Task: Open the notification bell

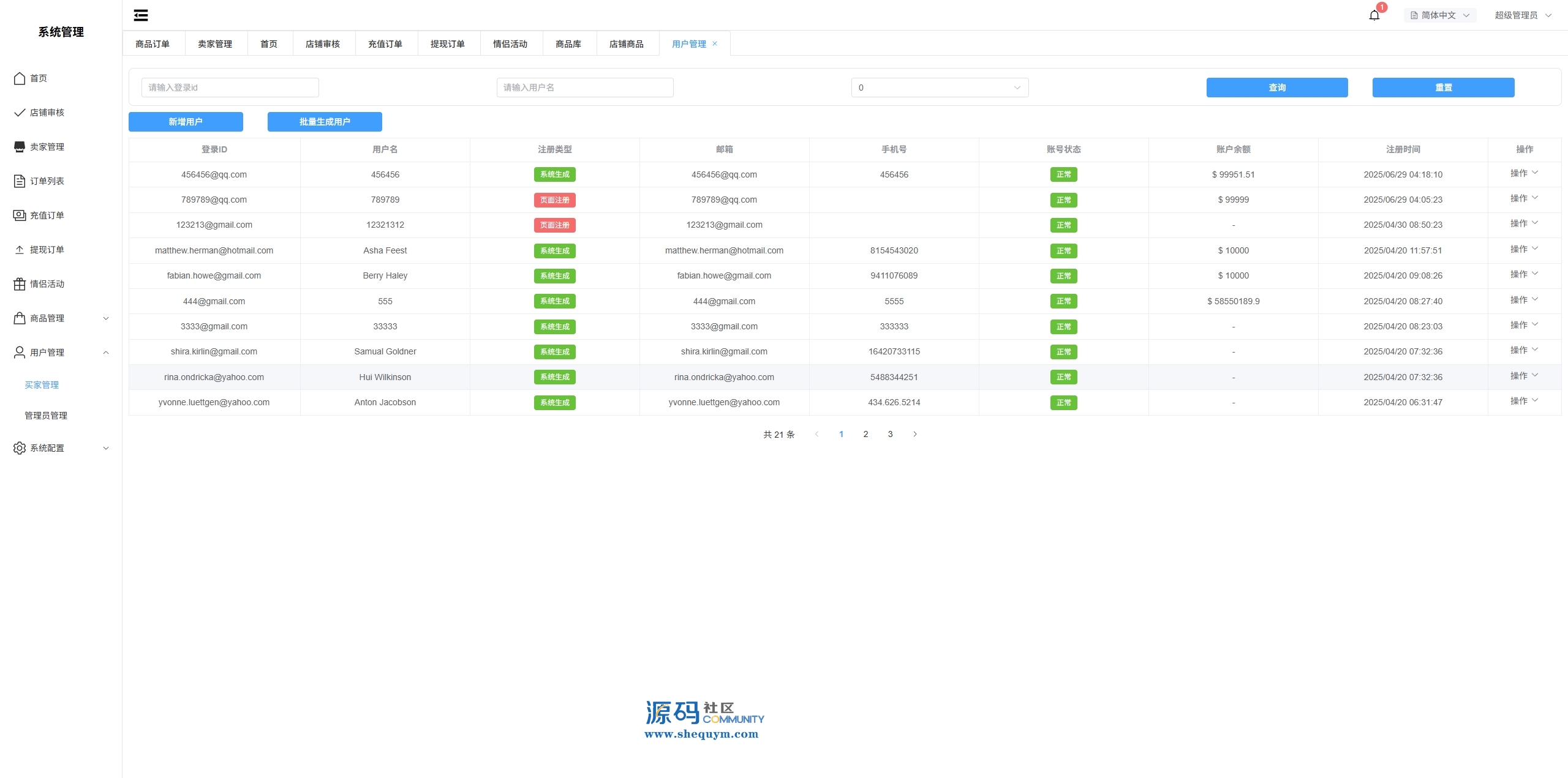Action: point(1374,15)
